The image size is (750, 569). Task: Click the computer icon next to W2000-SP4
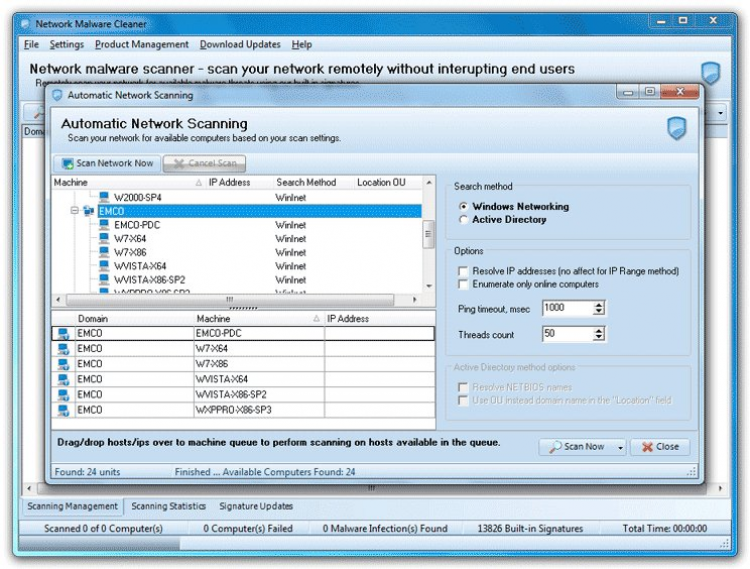pos(104,197)
